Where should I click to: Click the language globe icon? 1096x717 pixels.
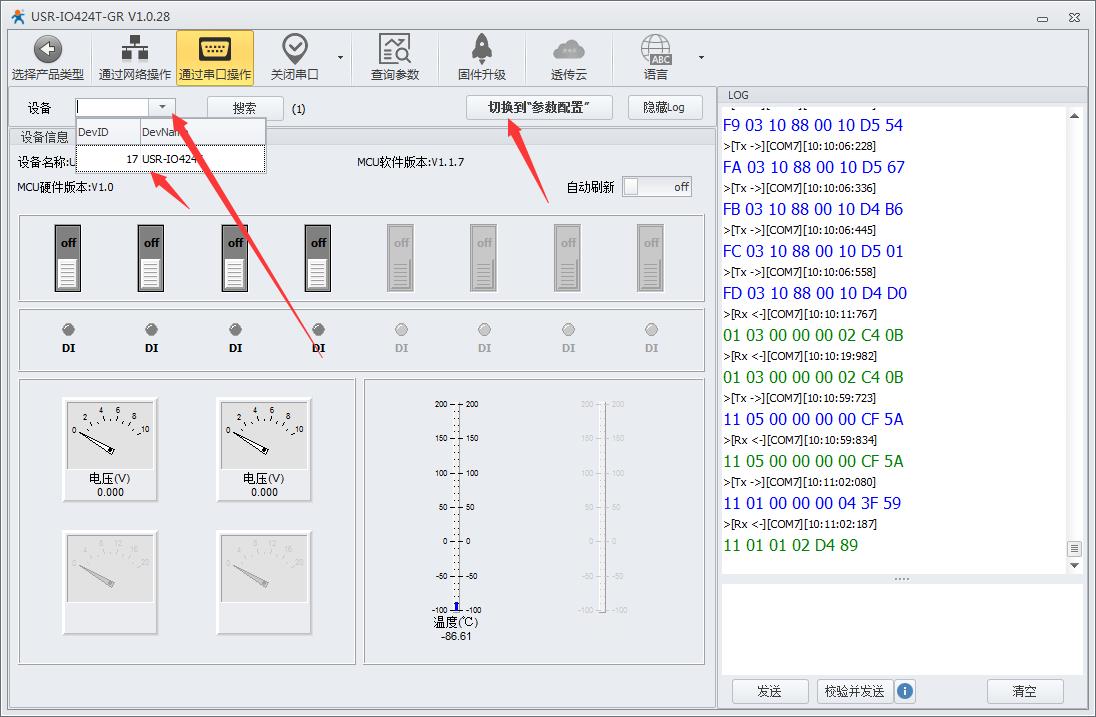[x=656, y=50]
